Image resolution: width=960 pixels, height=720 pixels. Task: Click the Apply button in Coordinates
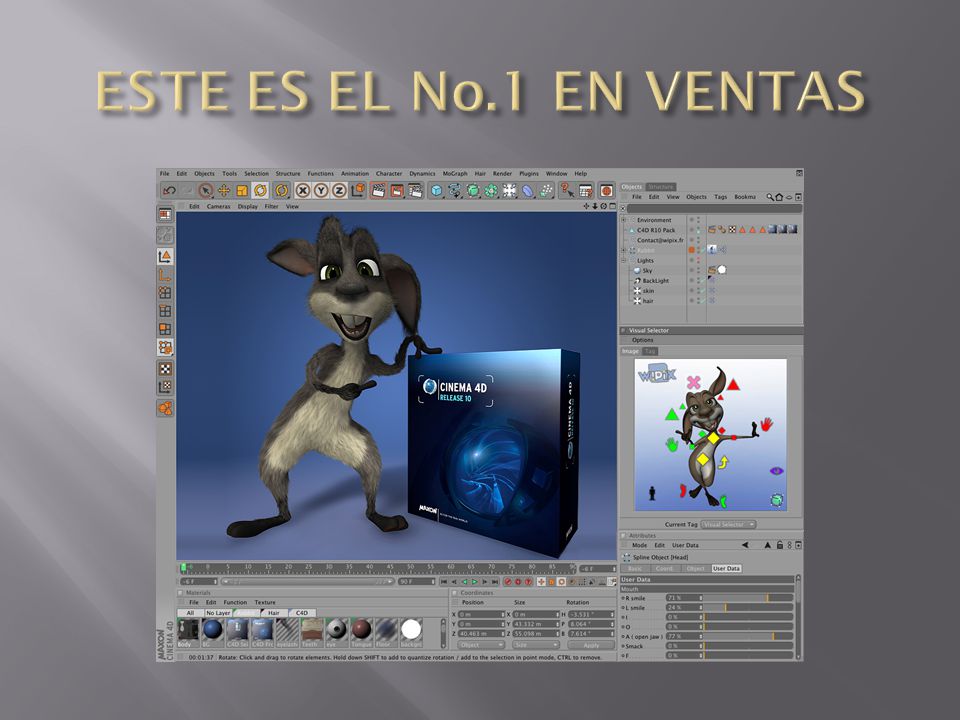(591, 645)
